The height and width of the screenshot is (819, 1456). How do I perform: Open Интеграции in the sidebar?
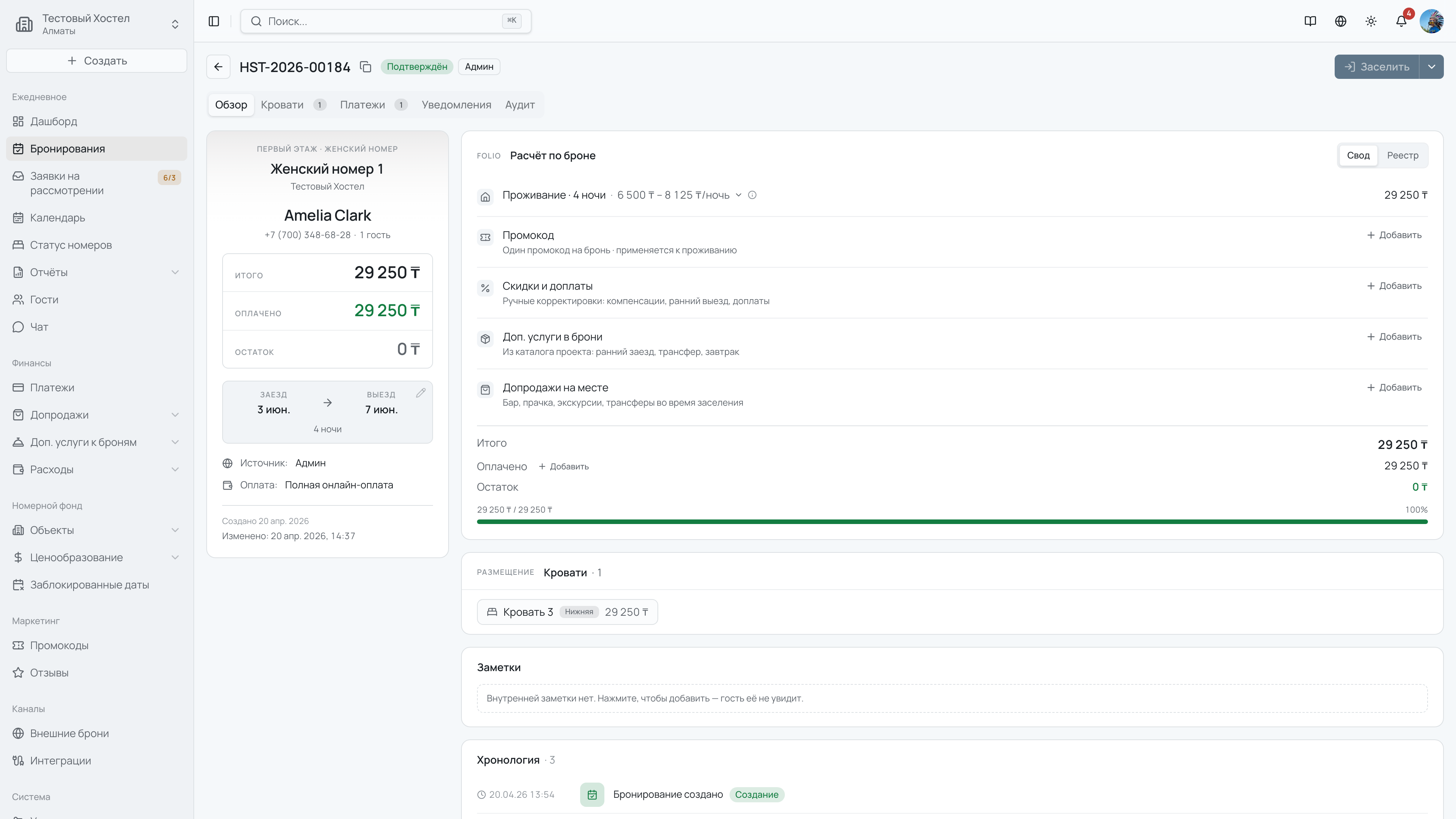(97, 761)
